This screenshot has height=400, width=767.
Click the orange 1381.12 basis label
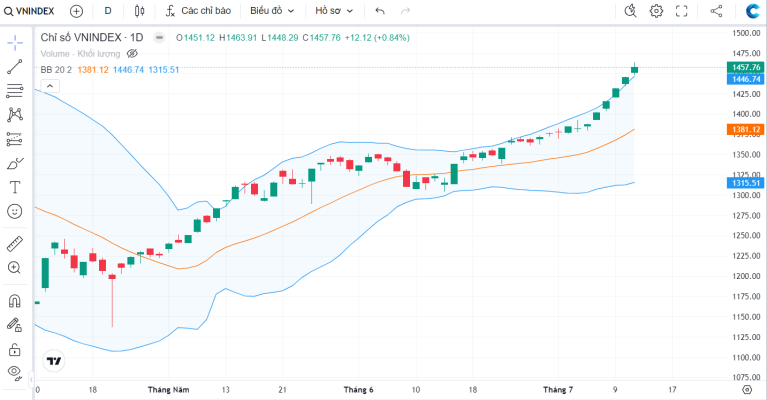tap(745, 130)
